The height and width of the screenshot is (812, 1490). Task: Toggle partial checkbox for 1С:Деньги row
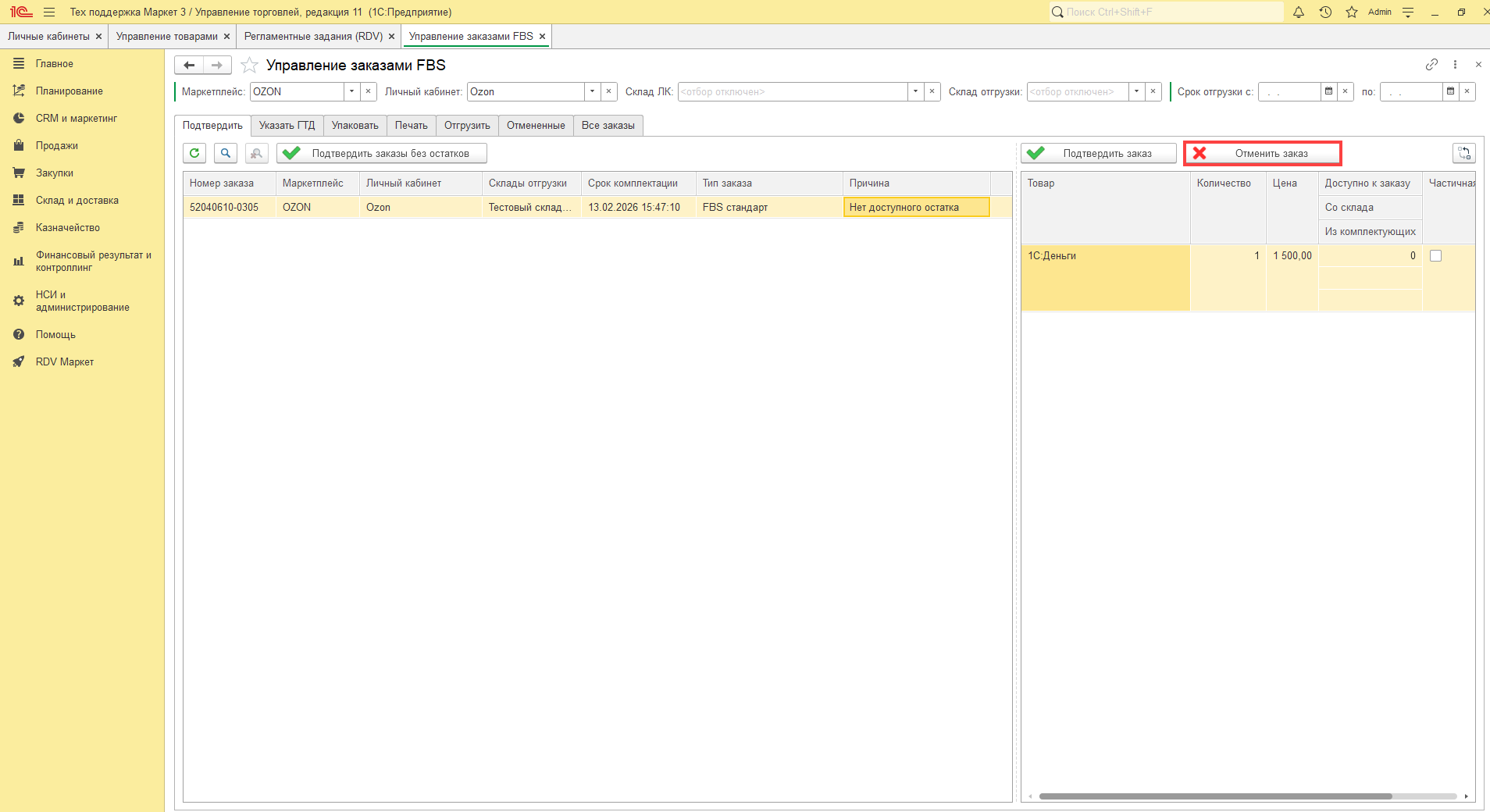(1435, 256)
